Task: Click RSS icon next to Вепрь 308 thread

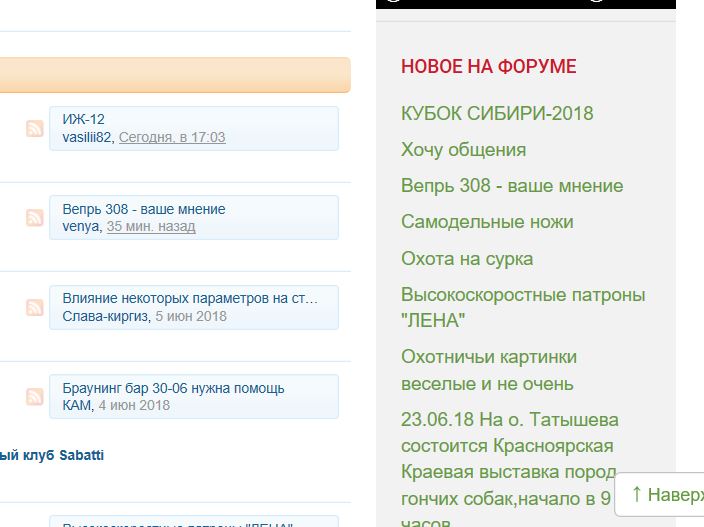Action: [35, 217]
